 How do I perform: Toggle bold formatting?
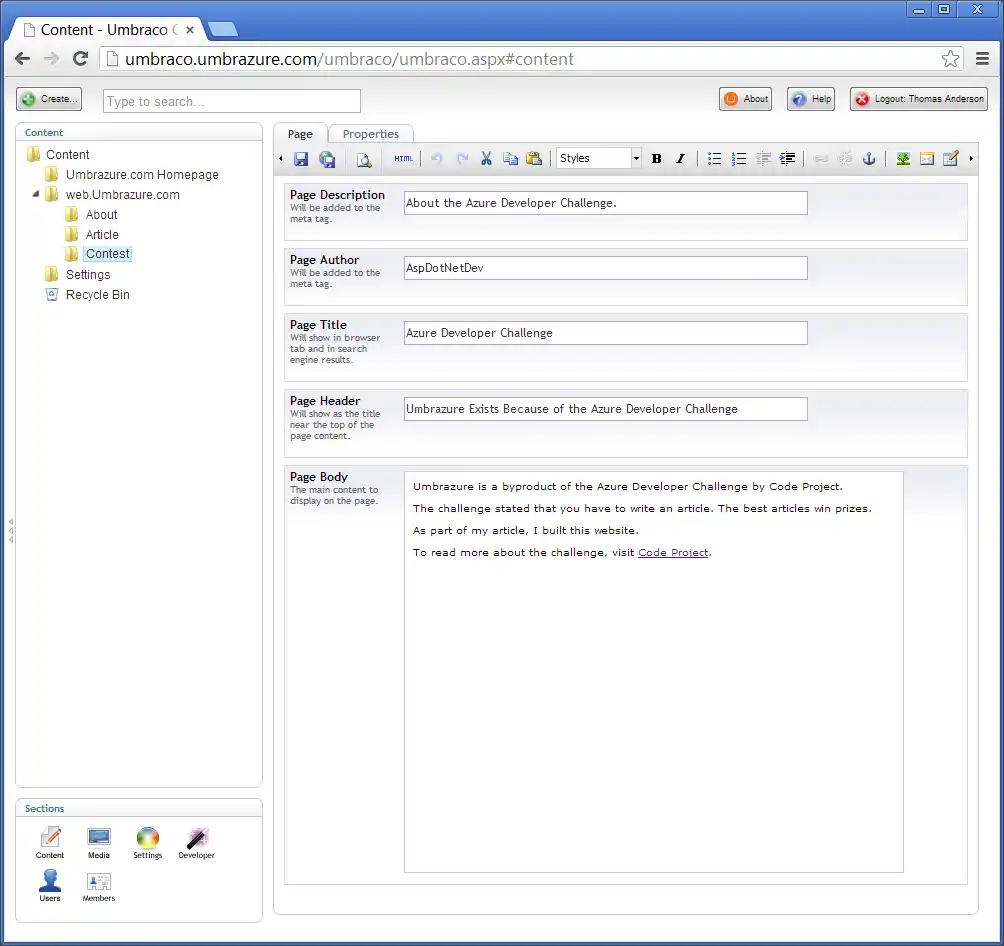656,159
